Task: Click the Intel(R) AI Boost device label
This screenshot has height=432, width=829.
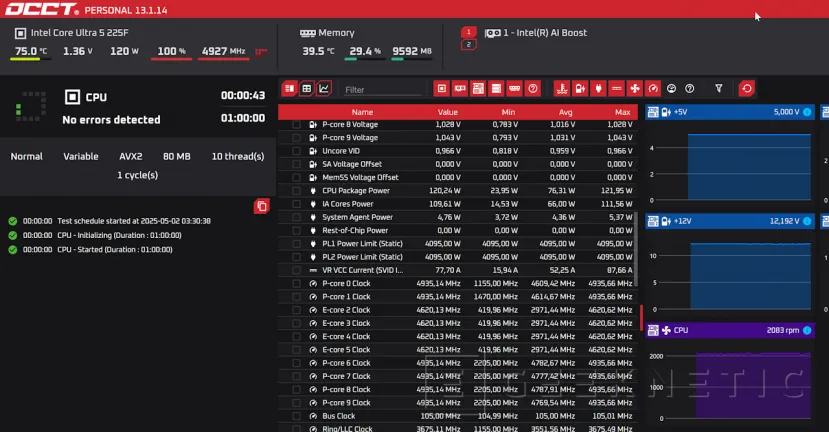Action: [545, 33]
